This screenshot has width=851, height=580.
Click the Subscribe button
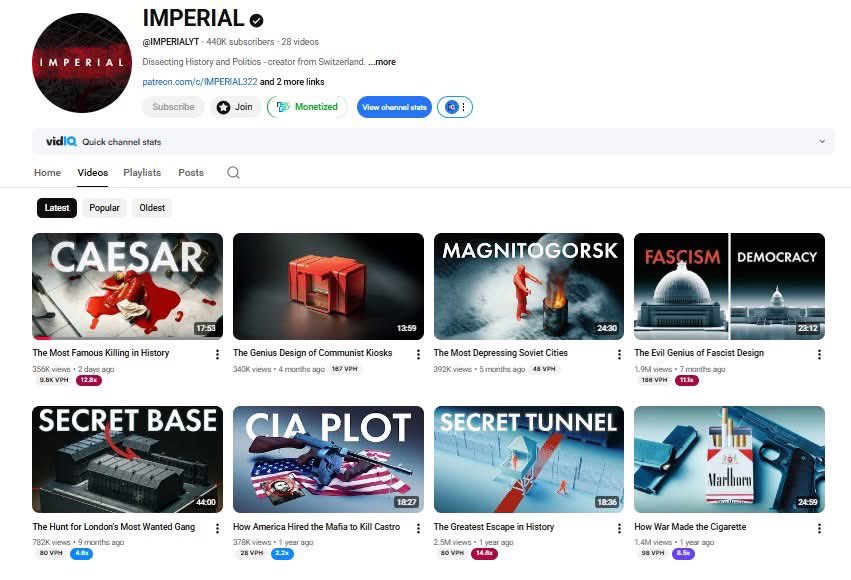coord(173,107)
